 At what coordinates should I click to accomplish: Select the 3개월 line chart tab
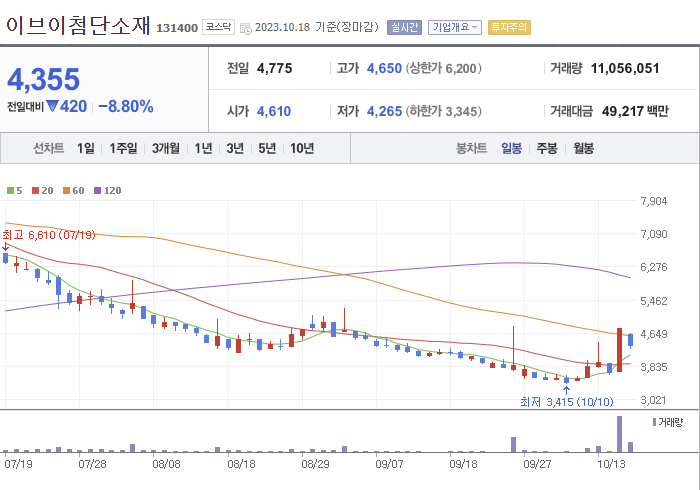pos(166,148)
